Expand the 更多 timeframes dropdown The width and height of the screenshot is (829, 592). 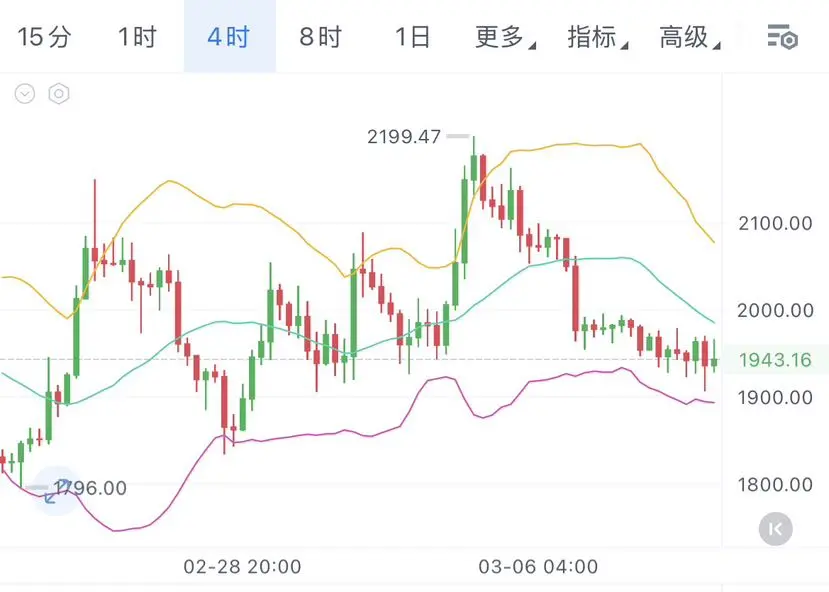pos(503,38)
